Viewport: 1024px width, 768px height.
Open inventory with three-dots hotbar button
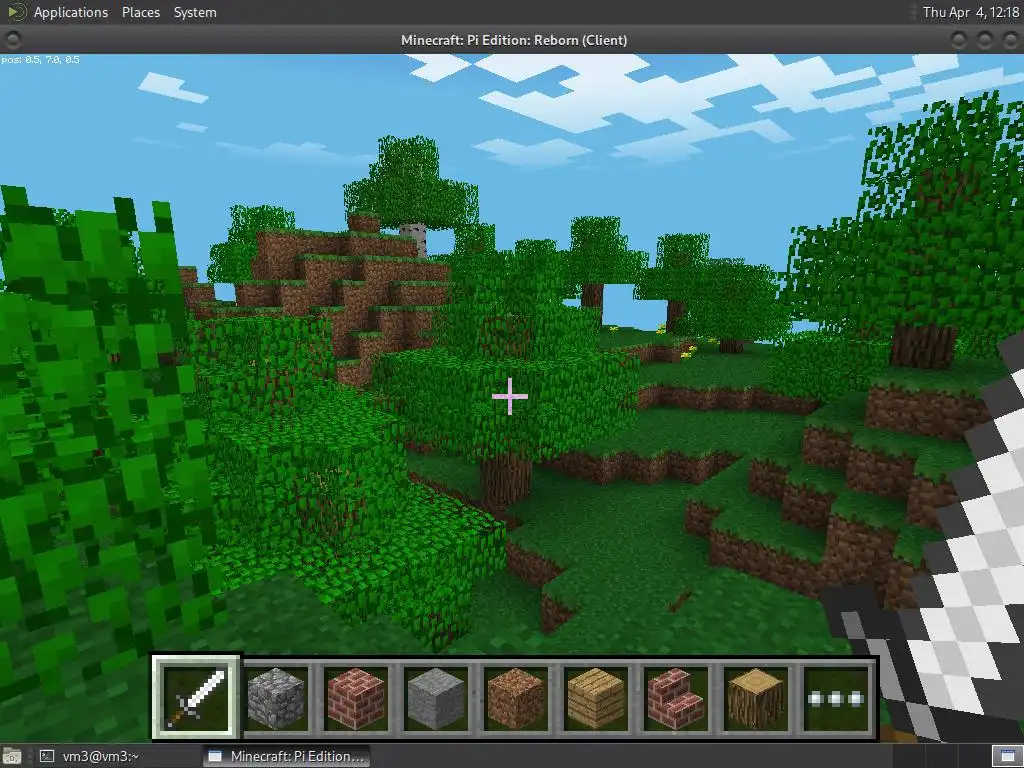coord(835,698)
